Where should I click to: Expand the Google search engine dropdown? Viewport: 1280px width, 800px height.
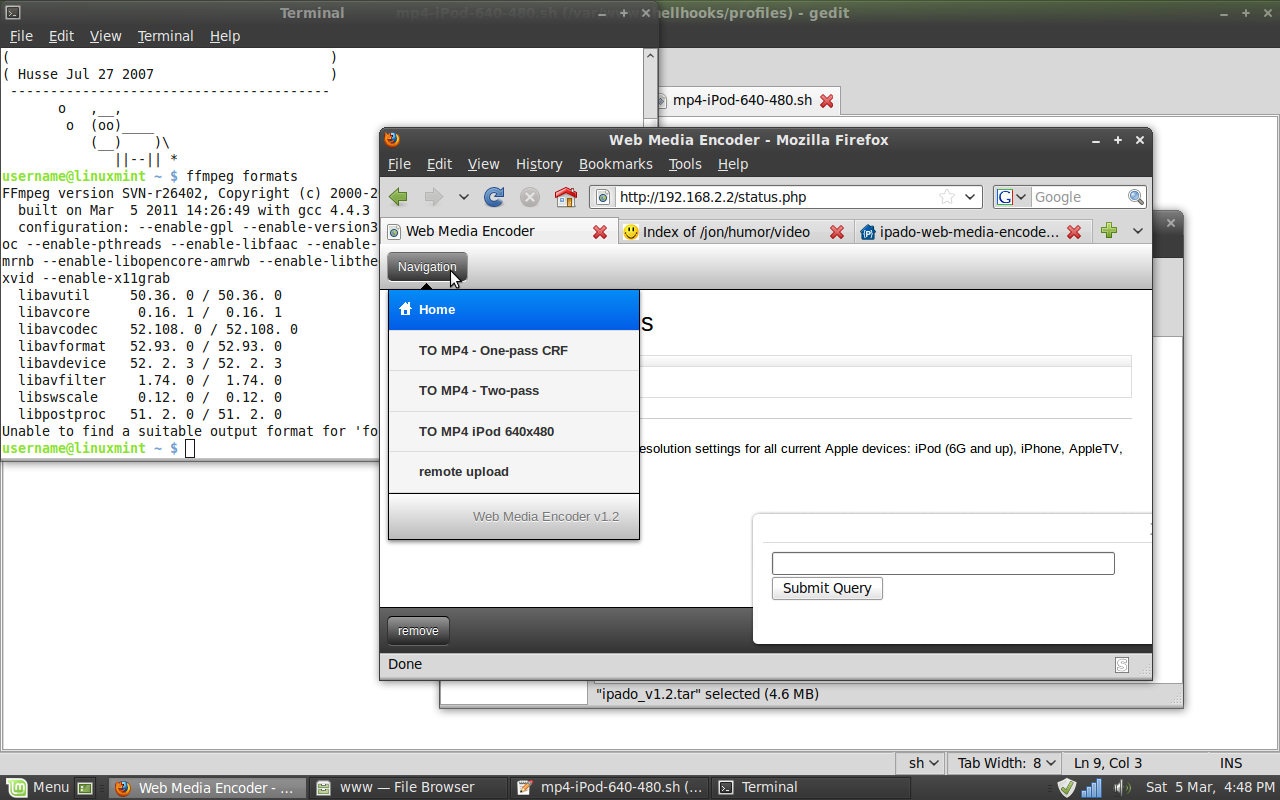(1012, 197)
